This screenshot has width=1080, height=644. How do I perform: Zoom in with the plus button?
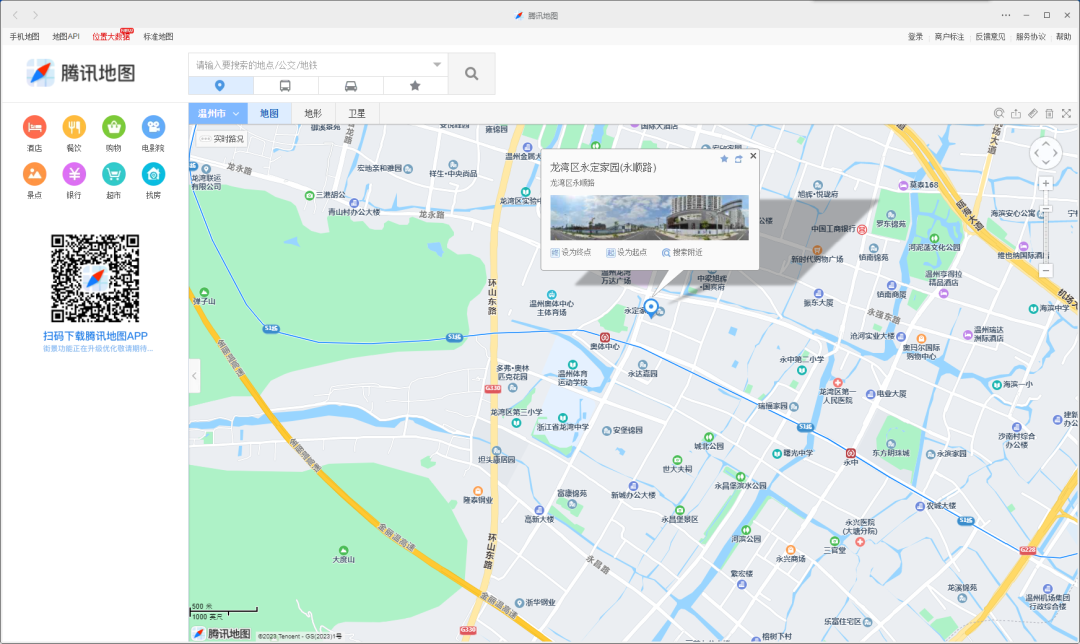click(1046, 183)
